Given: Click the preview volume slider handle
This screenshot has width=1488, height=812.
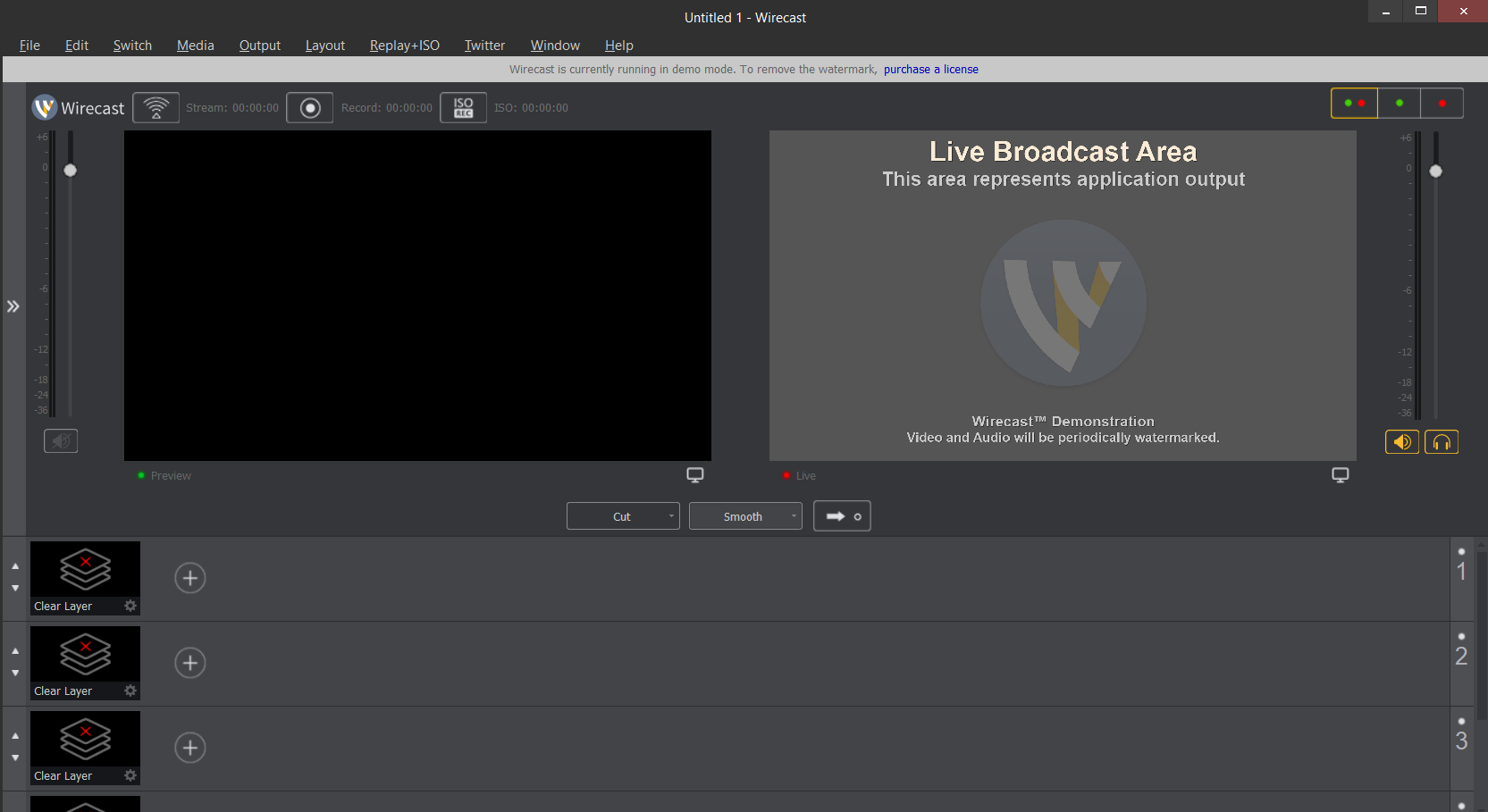Looking at the screenshot, I should click(x=71, y=170).
